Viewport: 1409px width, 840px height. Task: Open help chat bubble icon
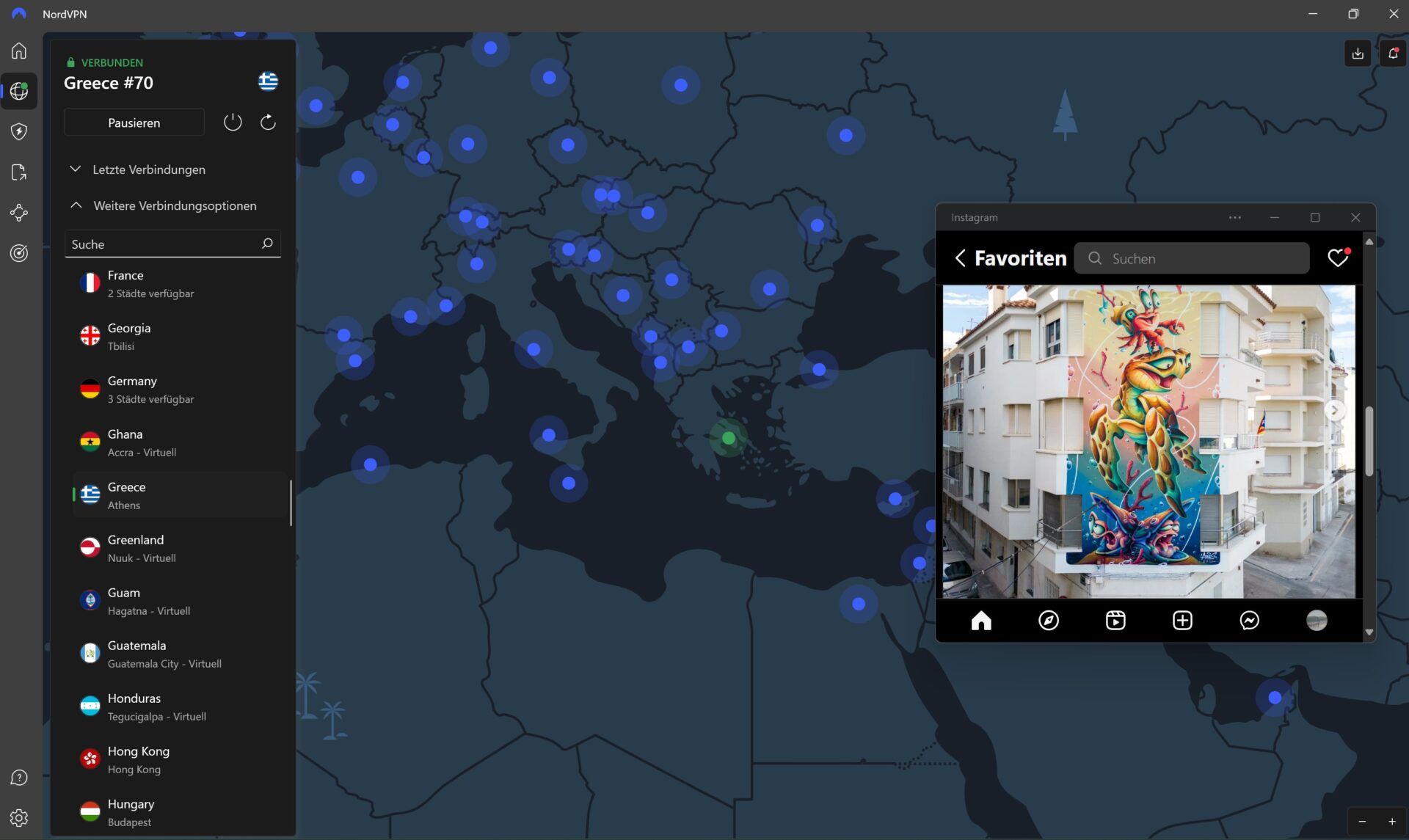point(19,778)
